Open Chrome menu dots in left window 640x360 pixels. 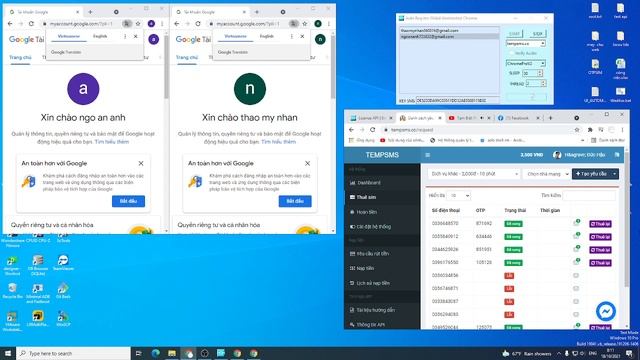(x=162, y=24)
